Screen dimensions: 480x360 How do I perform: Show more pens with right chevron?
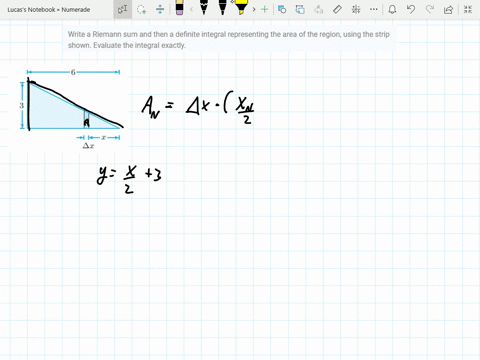[x=254, y=9]
